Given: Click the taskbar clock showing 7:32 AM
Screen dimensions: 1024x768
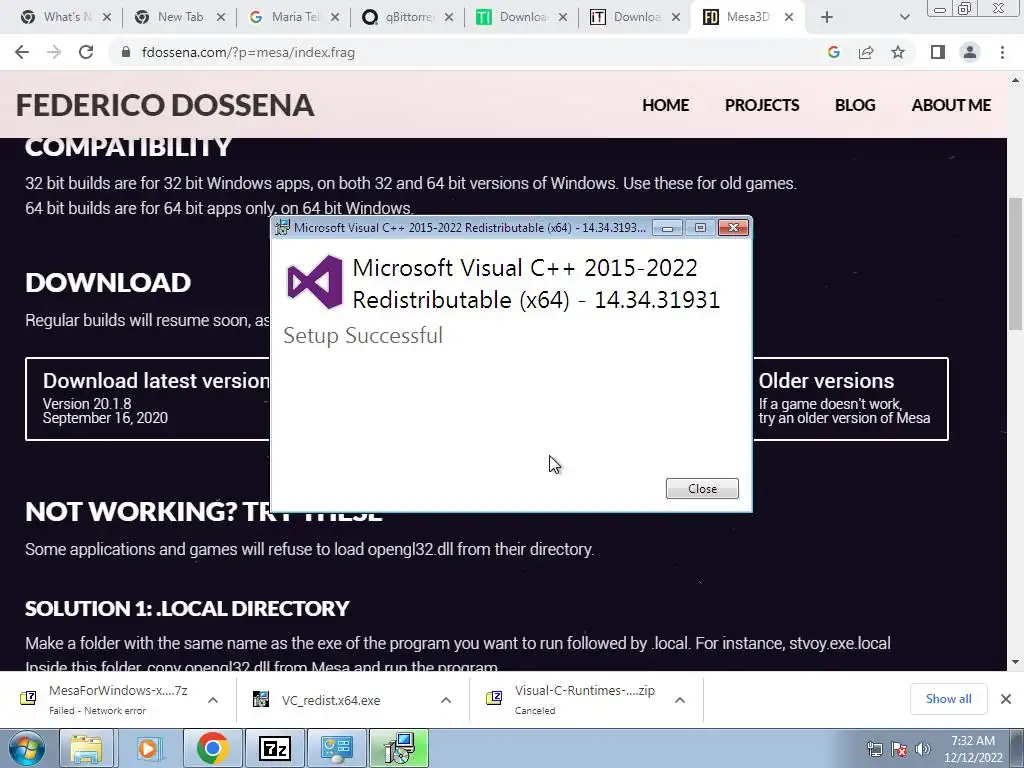Looking at the screenshot, I should (x=973, y=749).
